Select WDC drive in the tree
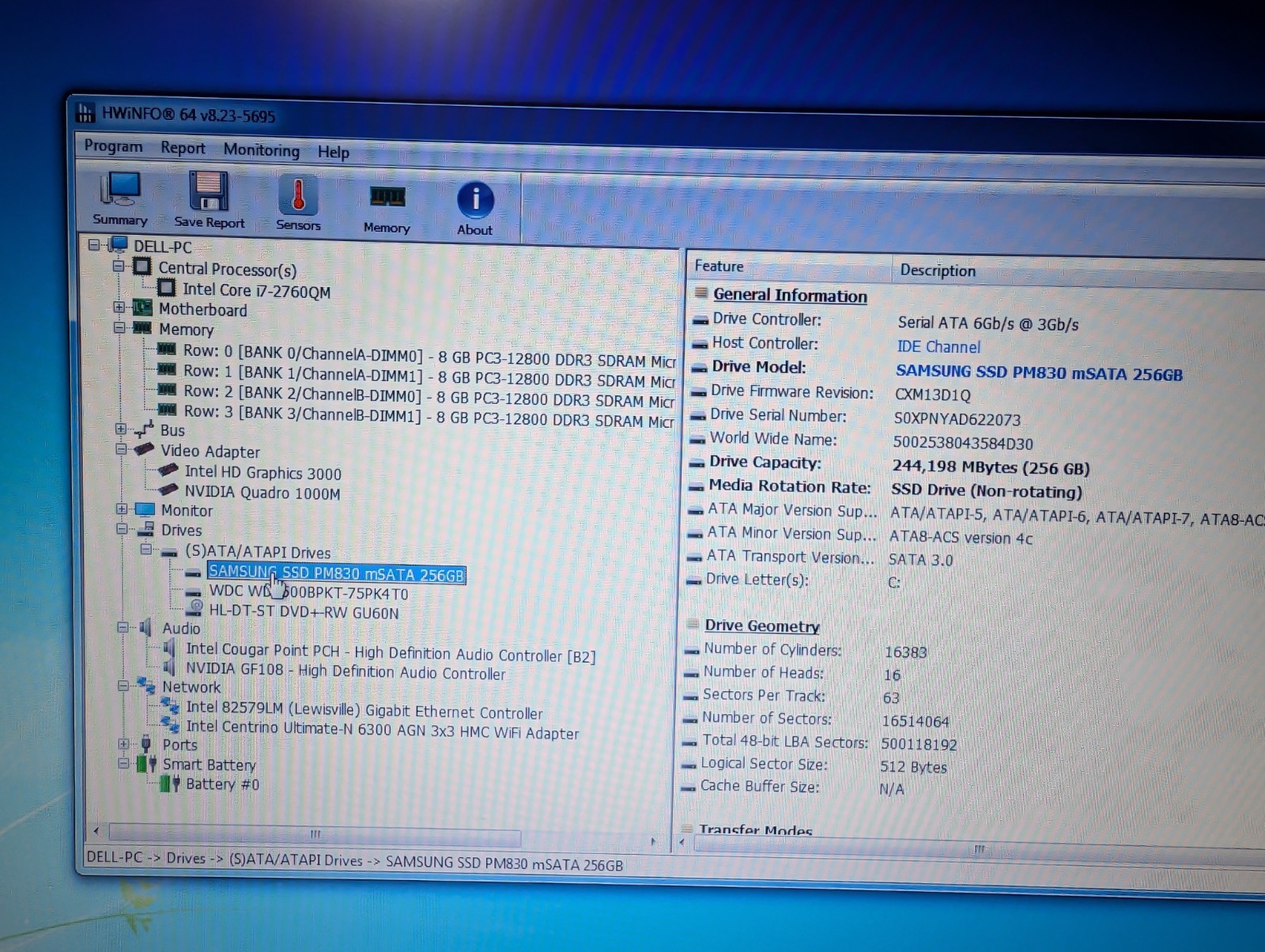This screenshot has width=1265, height=952. 308,592
